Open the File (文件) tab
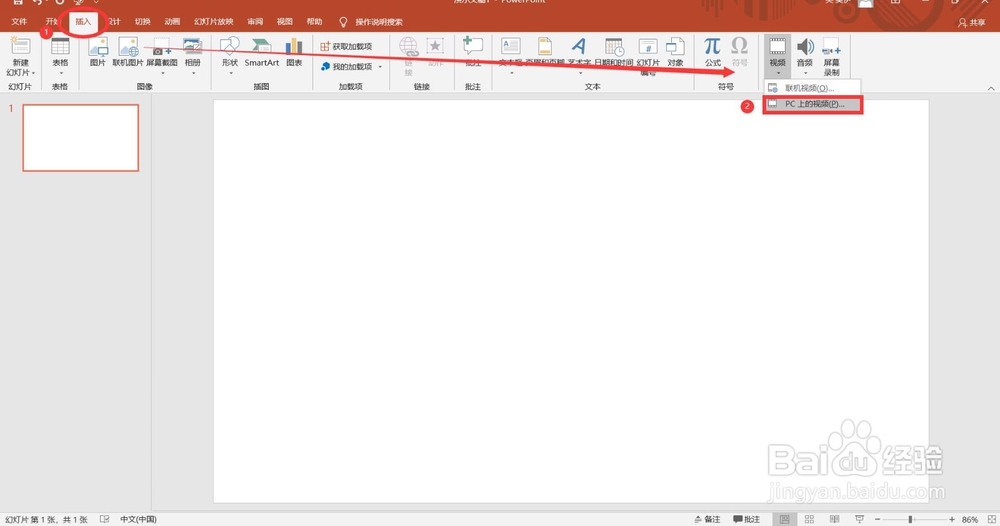 coord(19,22)
